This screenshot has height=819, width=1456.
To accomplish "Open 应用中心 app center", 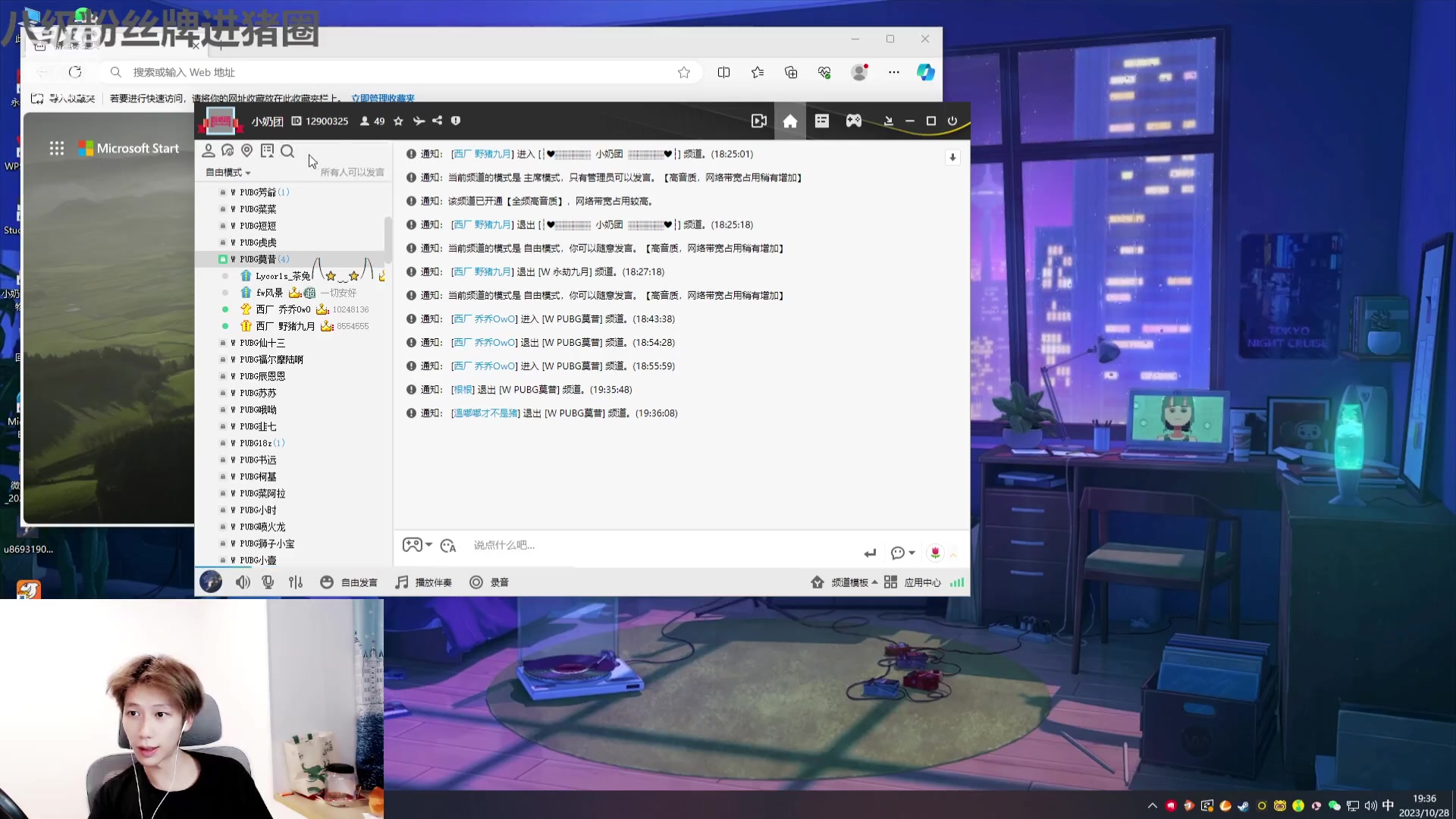I will tap(912, 582).
